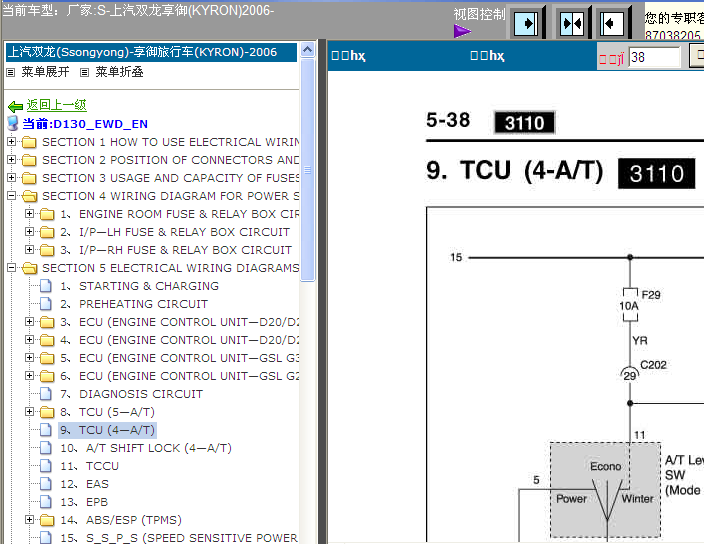Click the tree panel vertical scrollbar thumb
Image resolution: width=704 pixels, height=544 pixels.
pos(308,170)
